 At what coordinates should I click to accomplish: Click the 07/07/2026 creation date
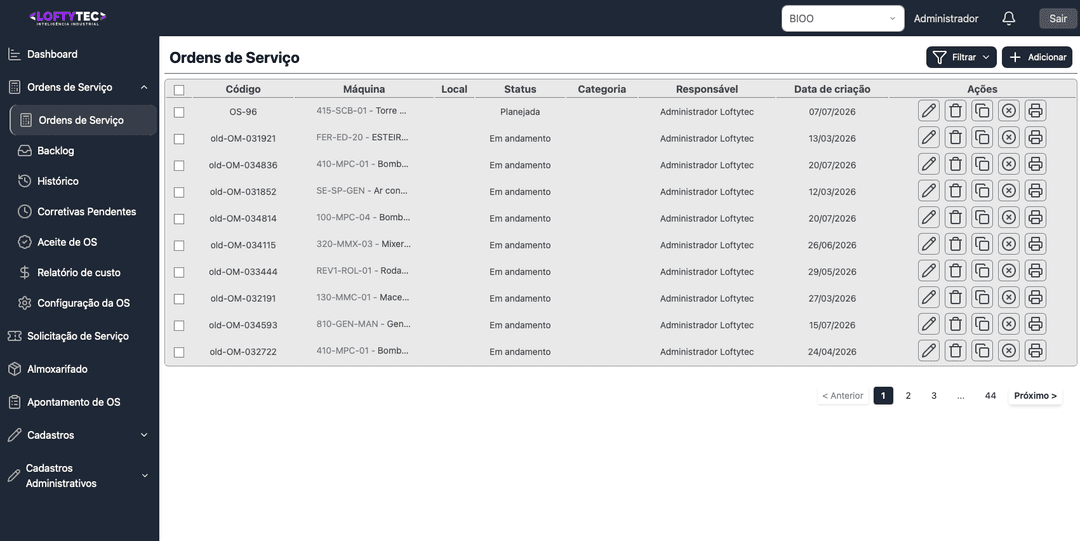(832, 112)
